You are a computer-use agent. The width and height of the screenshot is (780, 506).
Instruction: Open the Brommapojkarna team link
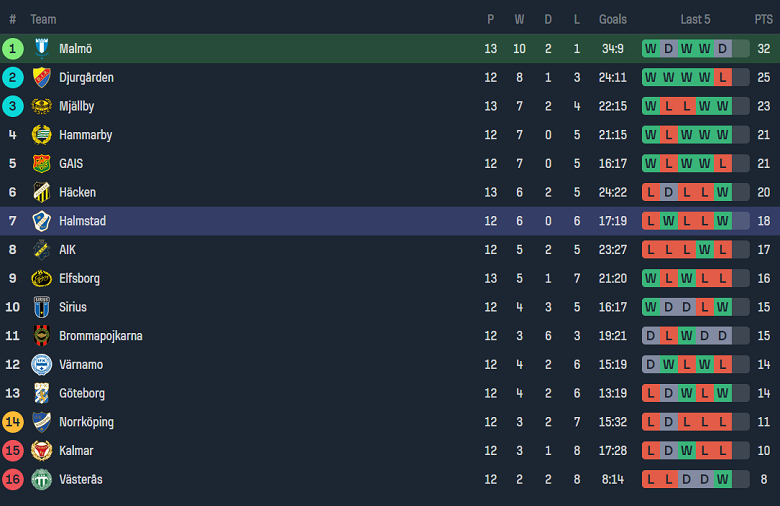[x=100, y=336]
